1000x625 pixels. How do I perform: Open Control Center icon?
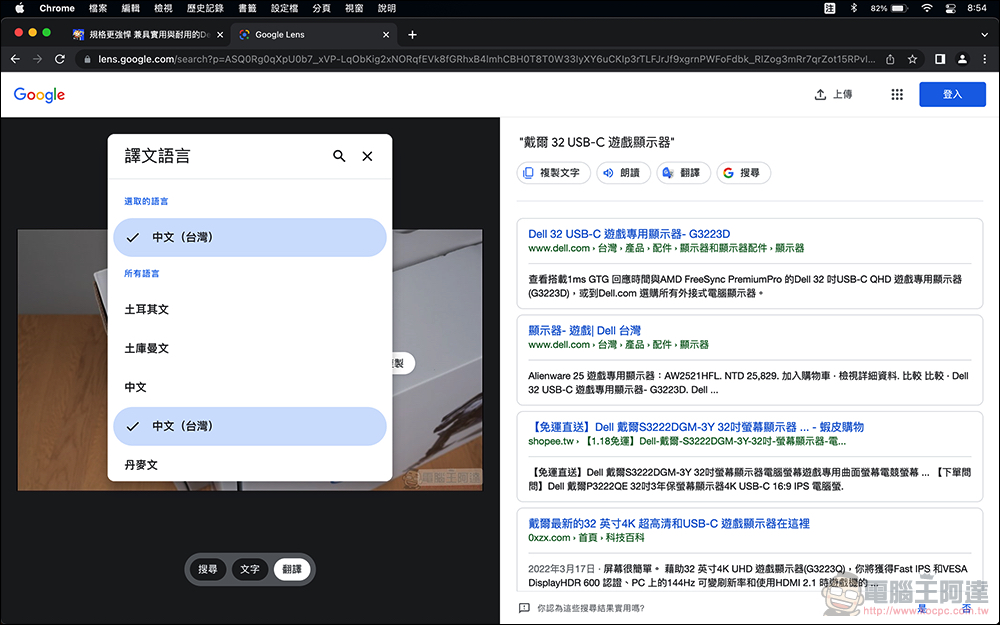950,8
